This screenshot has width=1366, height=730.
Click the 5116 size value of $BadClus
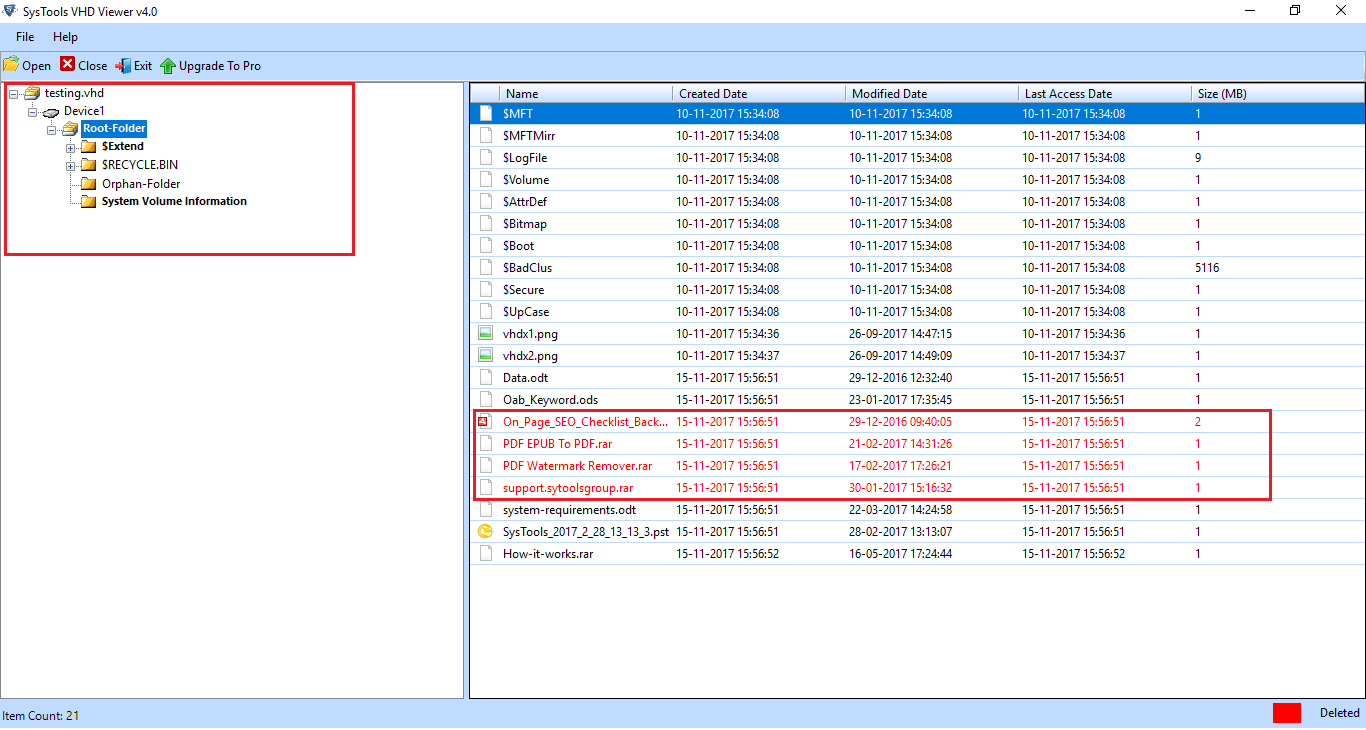pyautogui.click(x=1207, y=268)
